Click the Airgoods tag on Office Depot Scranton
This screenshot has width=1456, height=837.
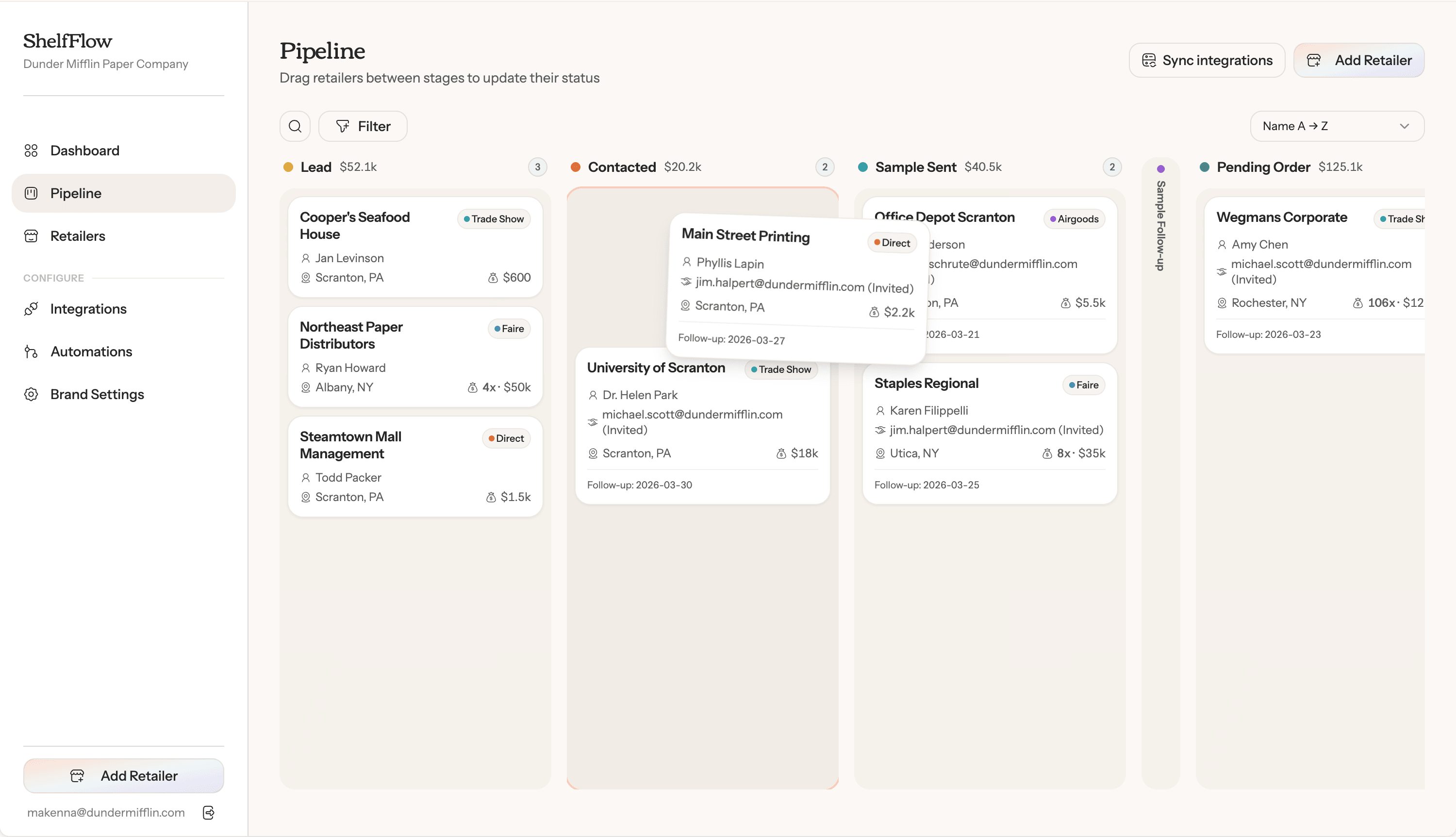[1075, 219]
